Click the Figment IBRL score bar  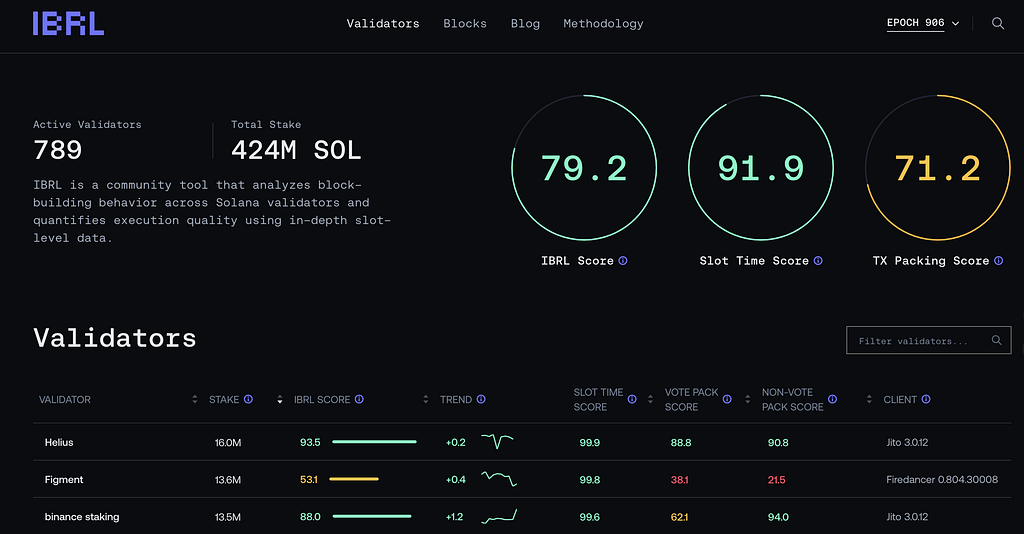(x=355, y=480)
